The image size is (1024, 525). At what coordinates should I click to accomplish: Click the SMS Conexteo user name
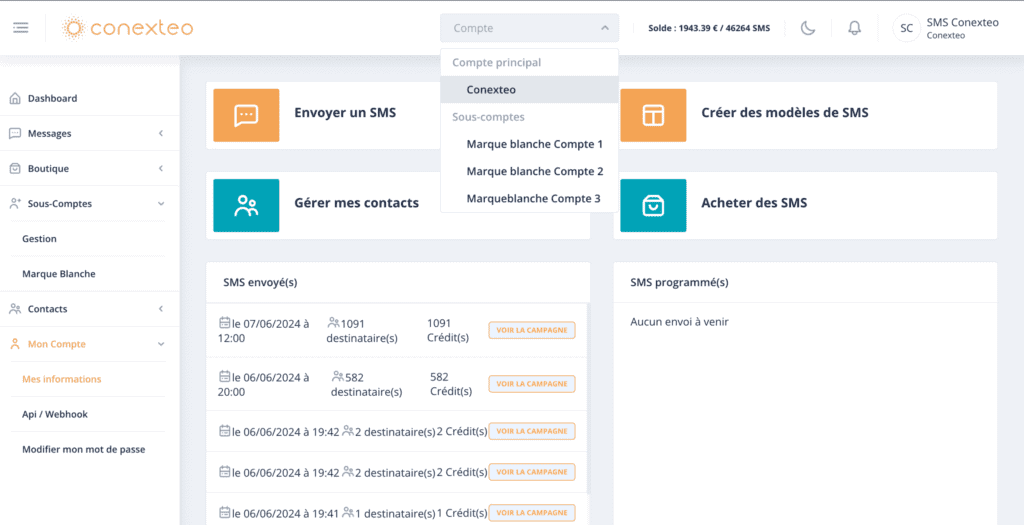pyautogui.click(x=963, y=22)
